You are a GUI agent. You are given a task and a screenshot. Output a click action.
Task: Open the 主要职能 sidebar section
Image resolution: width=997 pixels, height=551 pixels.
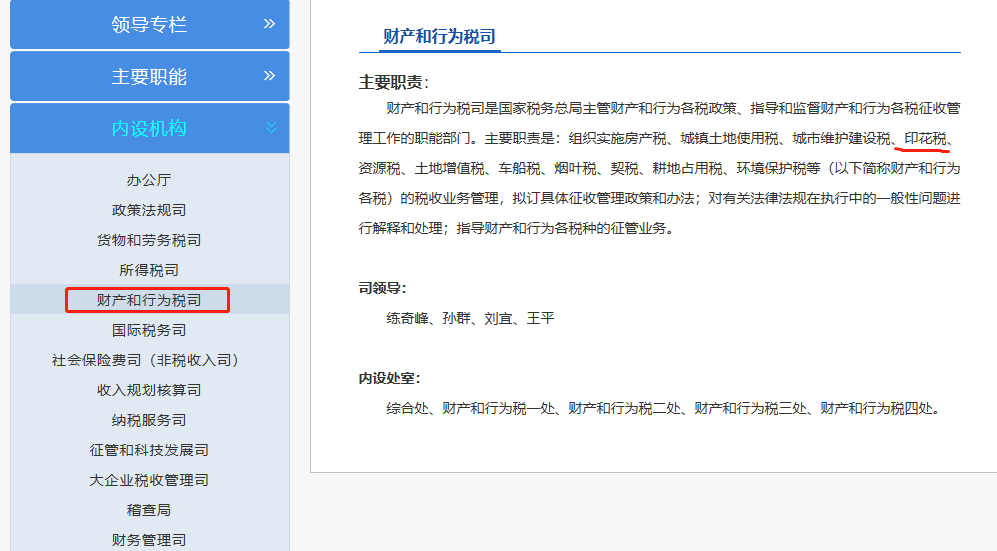pyautogui.click(x=149, y=77)
